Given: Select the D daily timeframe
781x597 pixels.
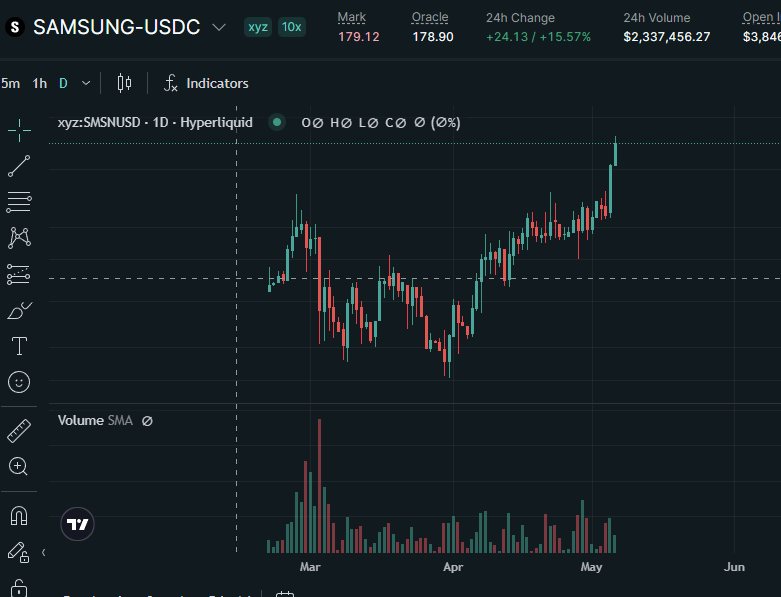Looking at the screenshot, I should pos(63,83).
